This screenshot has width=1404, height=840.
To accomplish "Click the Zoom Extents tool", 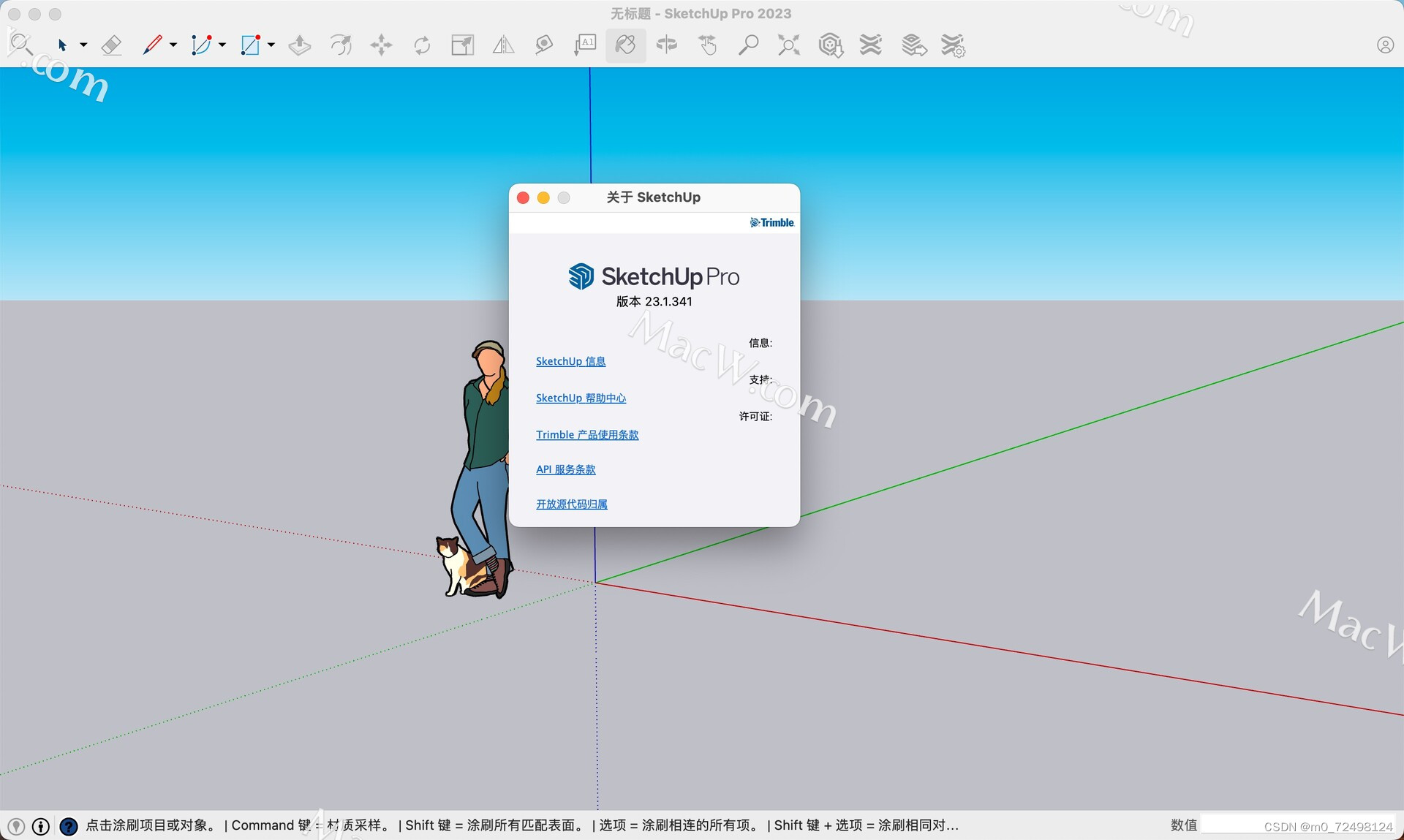I will click(788, 45).
